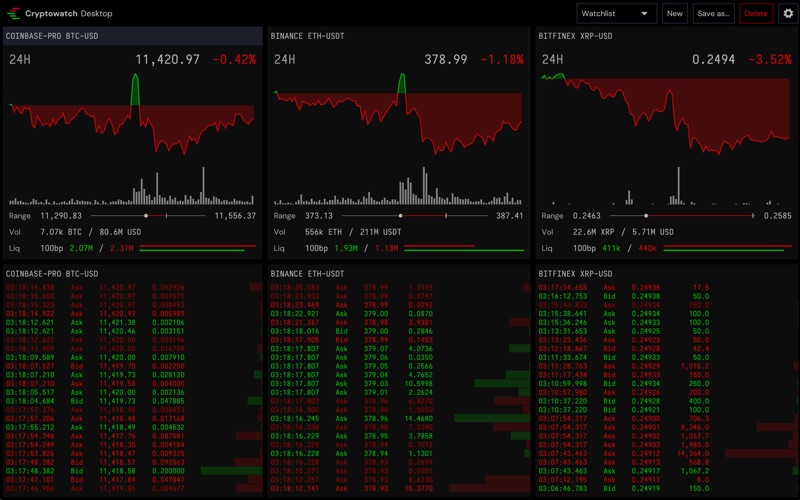Click the BTC trade row at 03:17:55.212
Image resolution: width=800 pixels, height=500 pixels.
[x=133, y=428]
